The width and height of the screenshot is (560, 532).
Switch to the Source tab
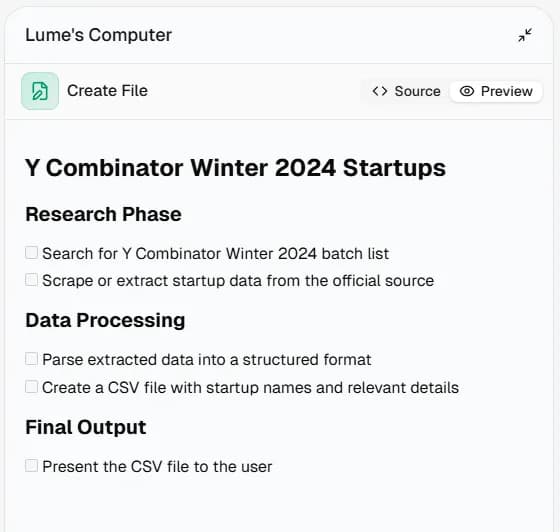pyautogui.click(x=406, y=91)
